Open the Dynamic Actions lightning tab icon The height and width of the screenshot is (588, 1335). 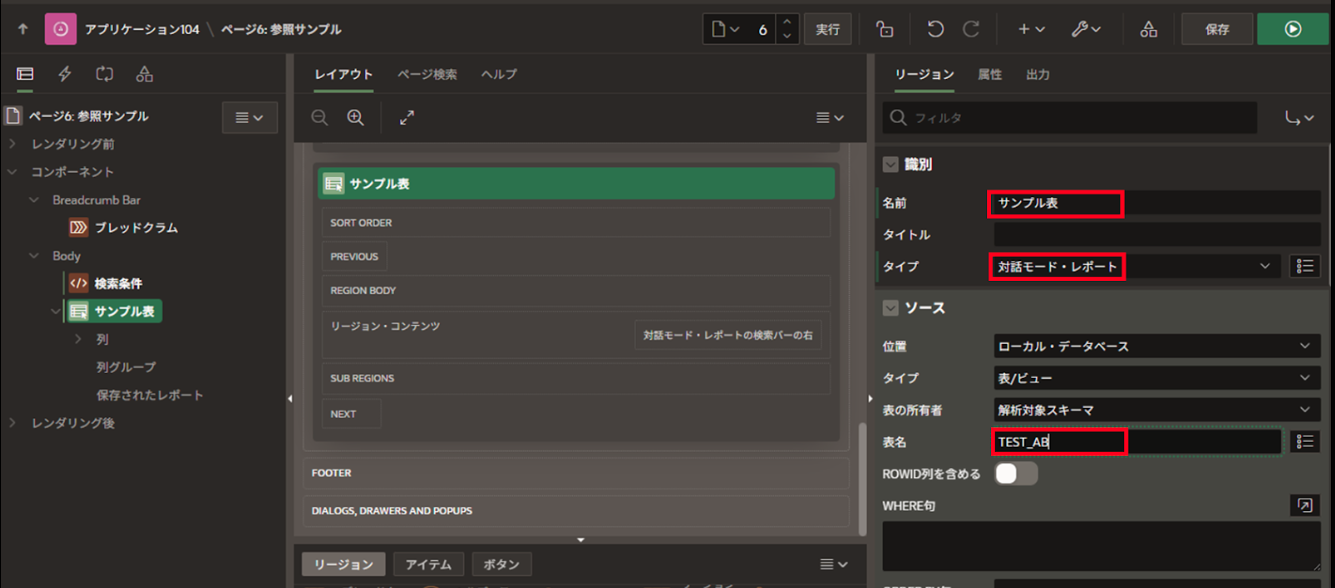[x=65, y=74]
